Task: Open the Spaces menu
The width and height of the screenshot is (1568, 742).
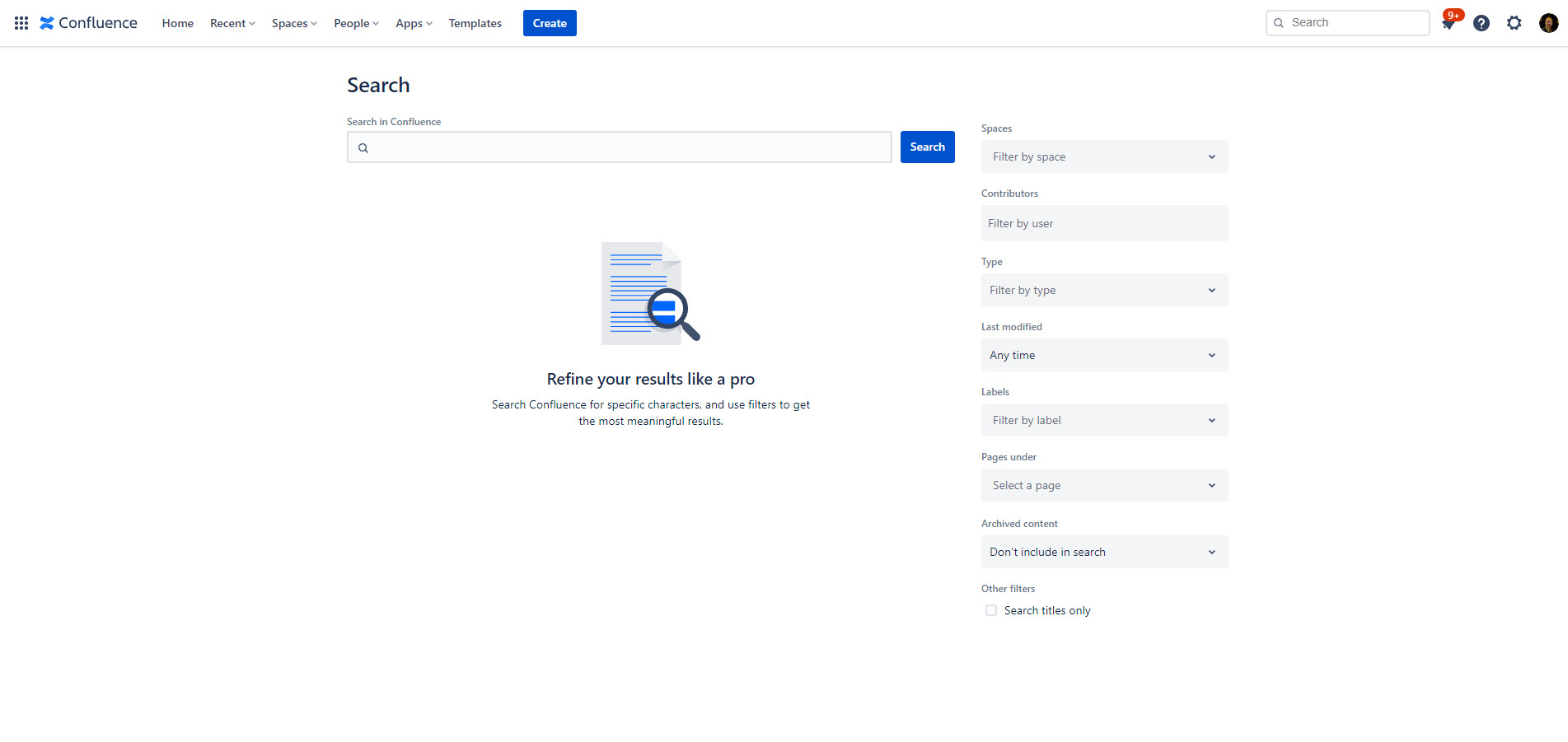Action: click(294, 23)
